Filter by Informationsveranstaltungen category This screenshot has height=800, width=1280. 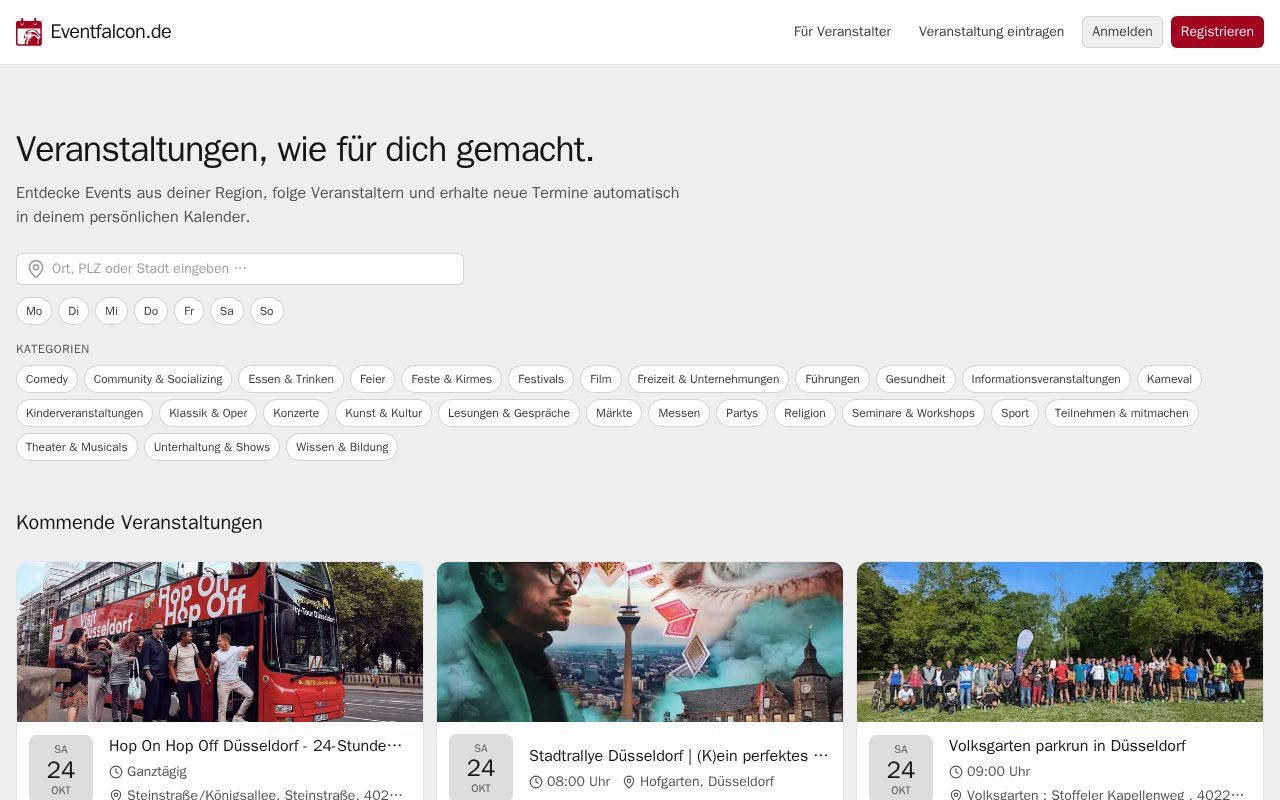click(x=1046, y=379)
